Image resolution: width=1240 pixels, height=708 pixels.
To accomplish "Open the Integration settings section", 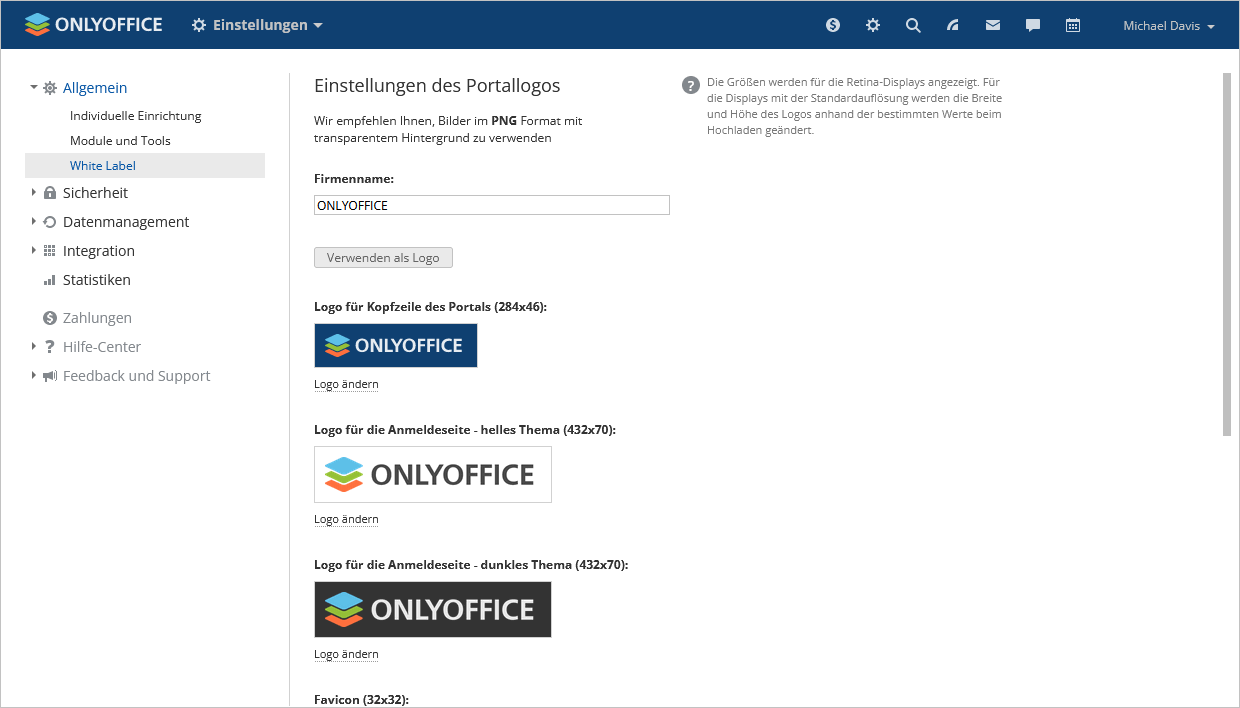I will pos(99,251).
